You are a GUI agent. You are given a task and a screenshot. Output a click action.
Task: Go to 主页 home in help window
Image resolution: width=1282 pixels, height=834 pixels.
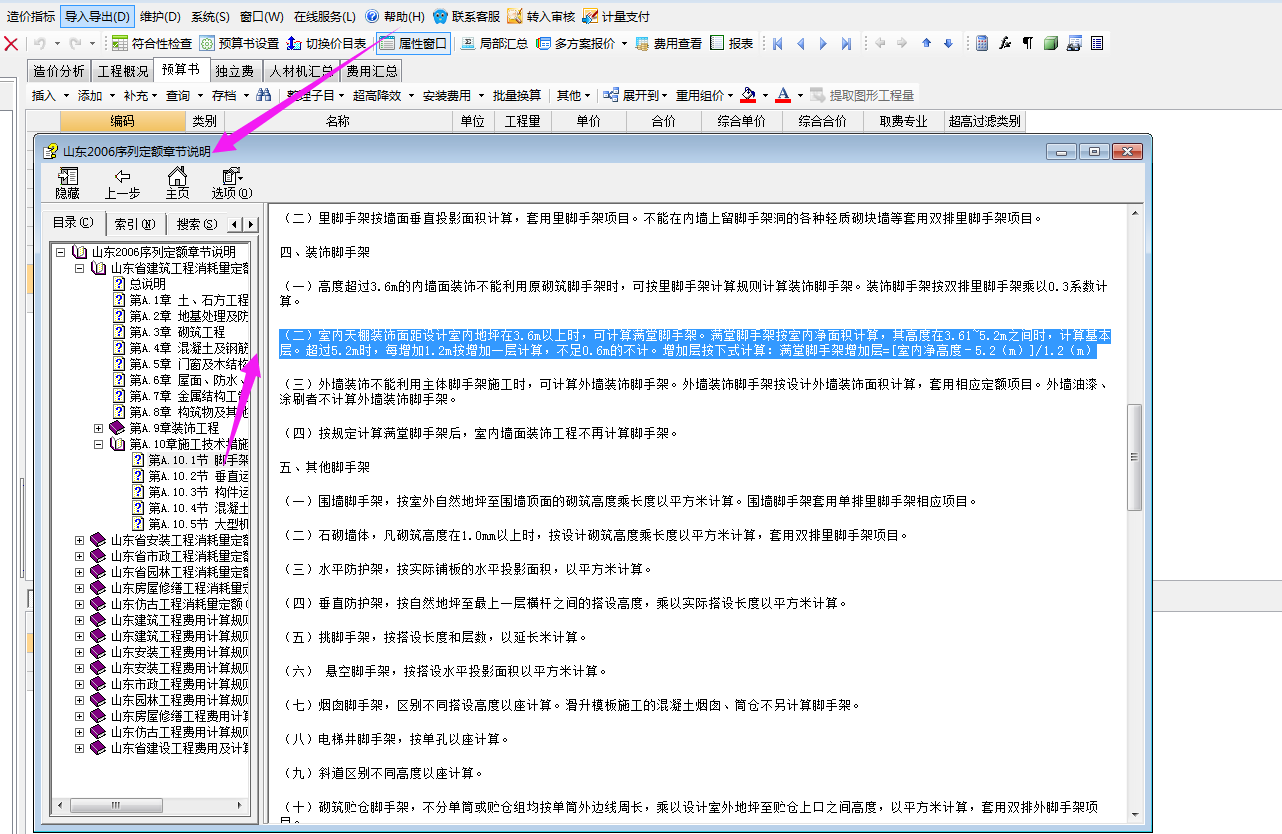[x=177, y=184]
